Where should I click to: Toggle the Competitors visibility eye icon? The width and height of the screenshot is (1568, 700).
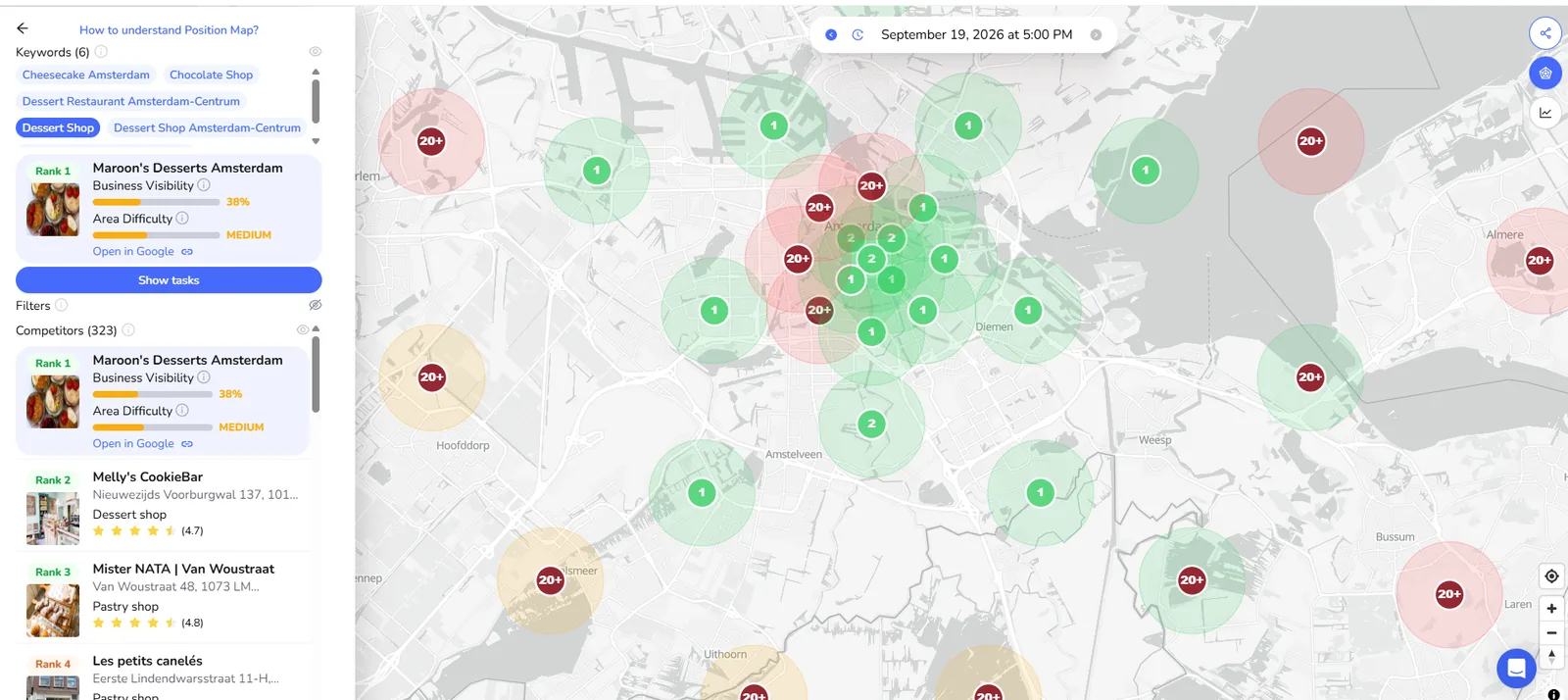pyautogui.click(x=303, y=330)
